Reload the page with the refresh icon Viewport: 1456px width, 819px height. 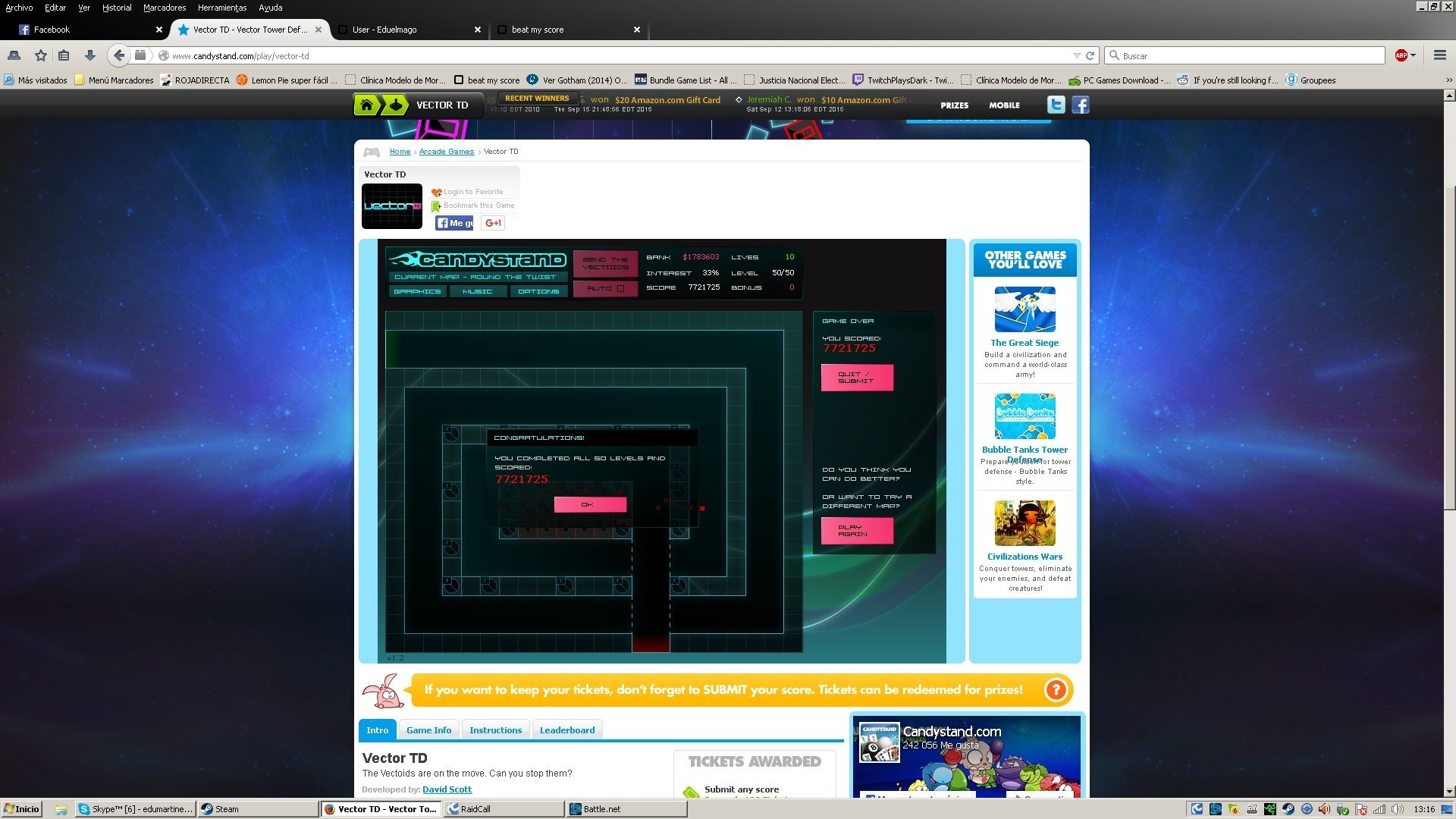pos(1090,55)
